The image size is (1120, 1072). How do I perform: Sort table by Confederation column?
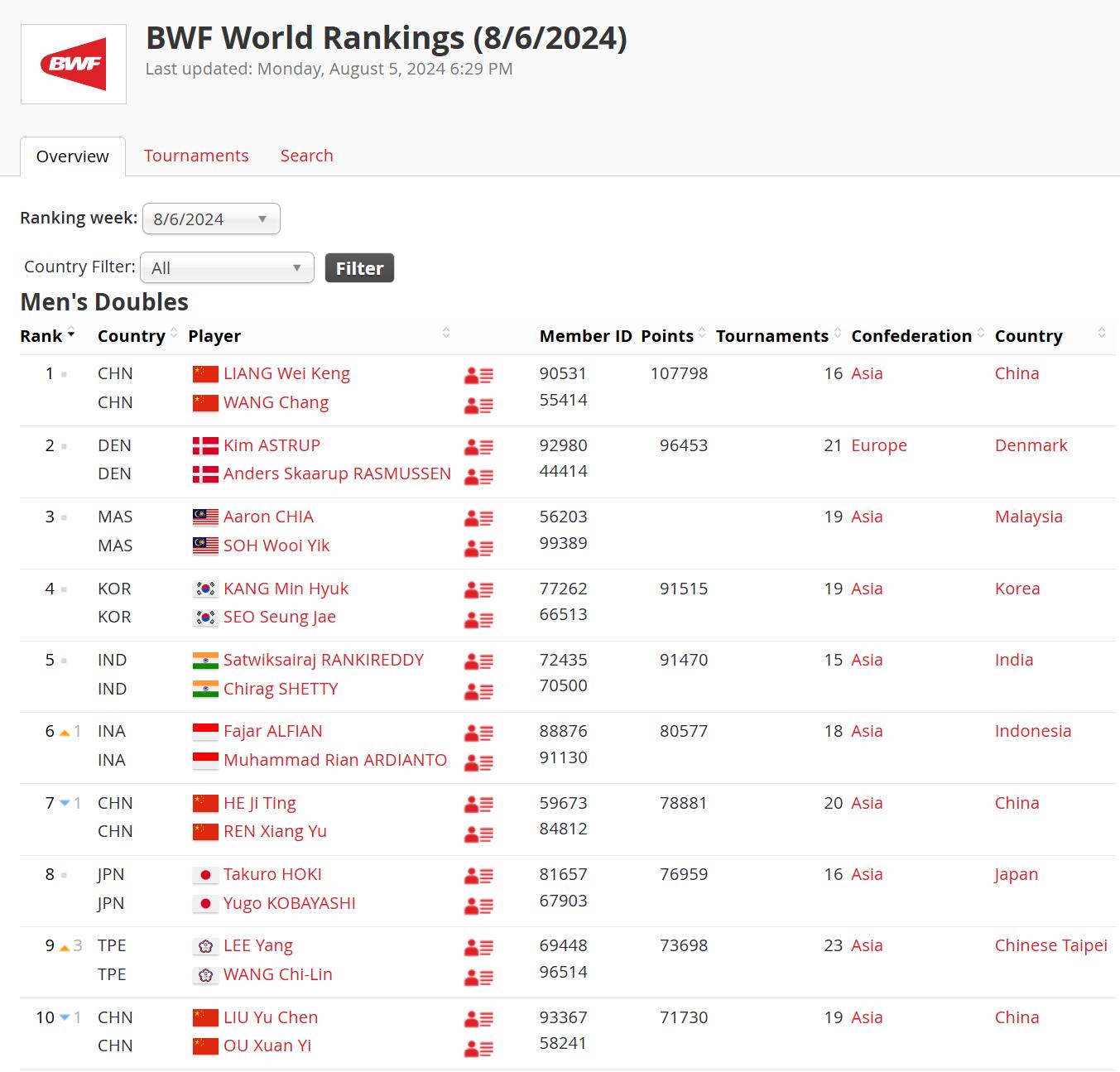(x=917, y=336)
